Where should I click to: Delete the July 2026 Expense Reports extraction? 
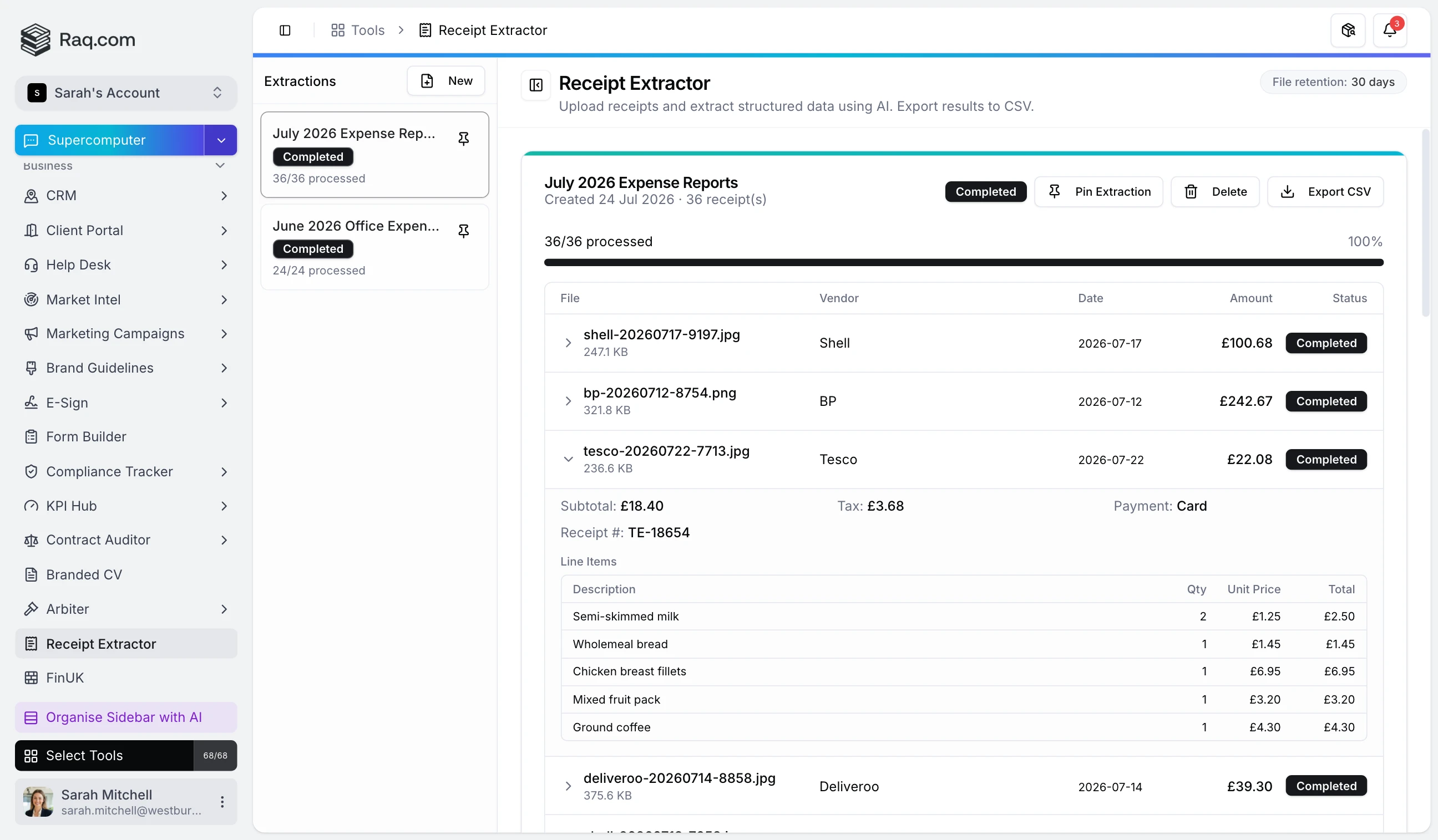(1214, 192)
